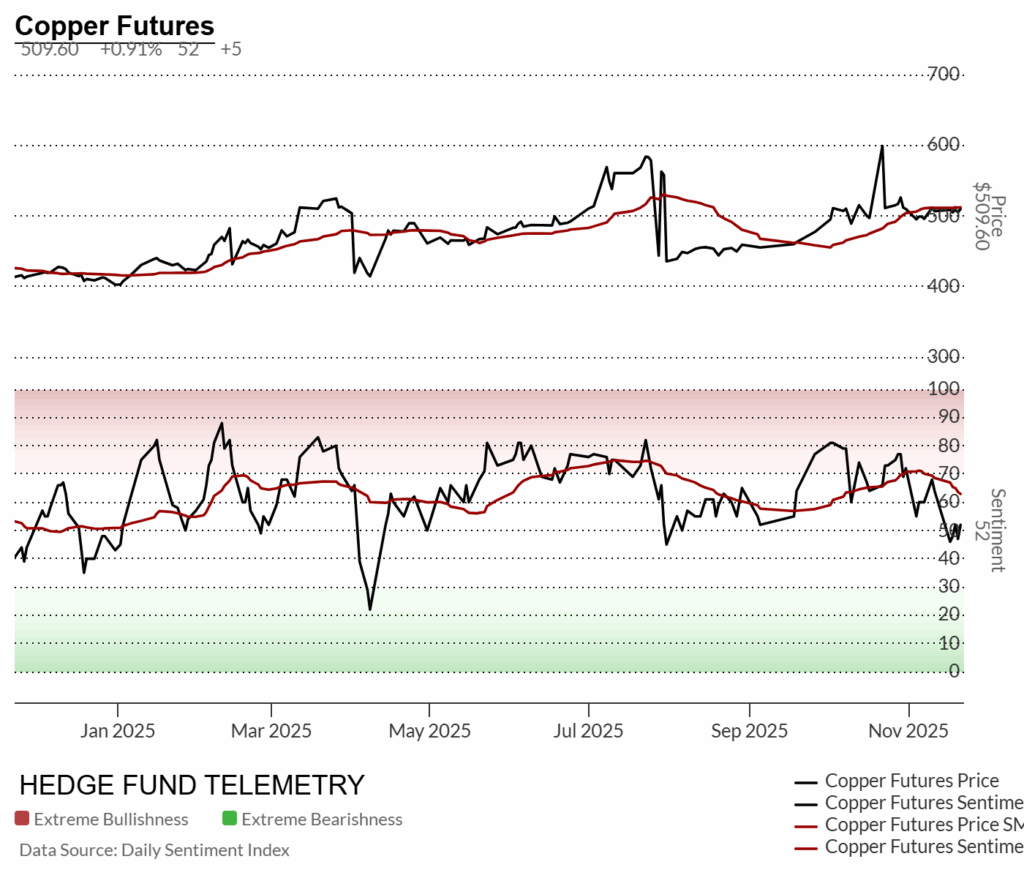This screenshot has height=878, width=1024.
Task: Toggle the Copper Futures Price legend entry
Action: tap(911, 781)
